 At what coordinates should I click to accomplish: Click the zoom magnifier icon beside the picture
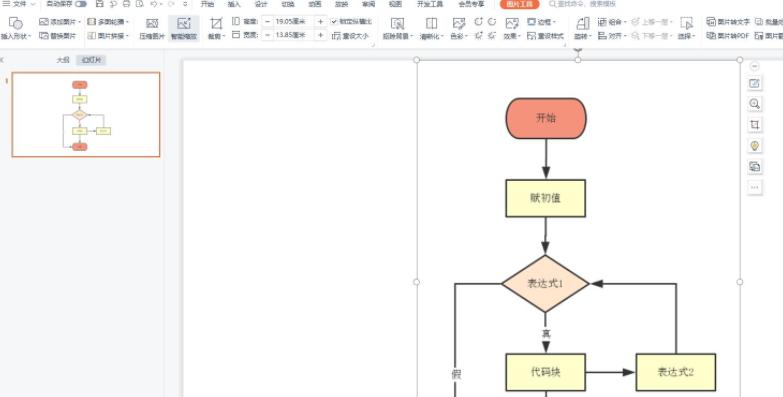pyautogui.click(x=755, y=104)
